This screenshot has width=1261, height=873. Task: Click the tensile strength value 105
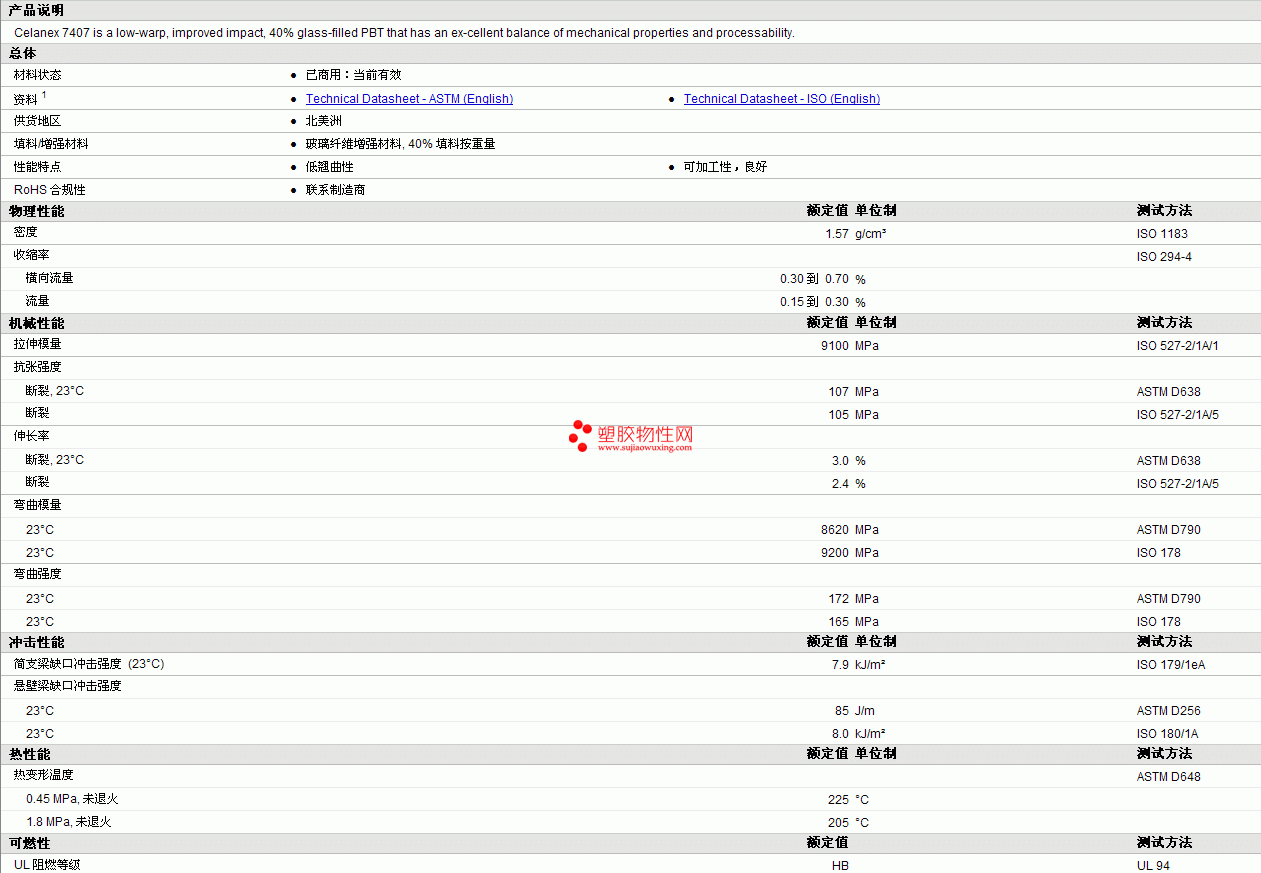(838, 415)
